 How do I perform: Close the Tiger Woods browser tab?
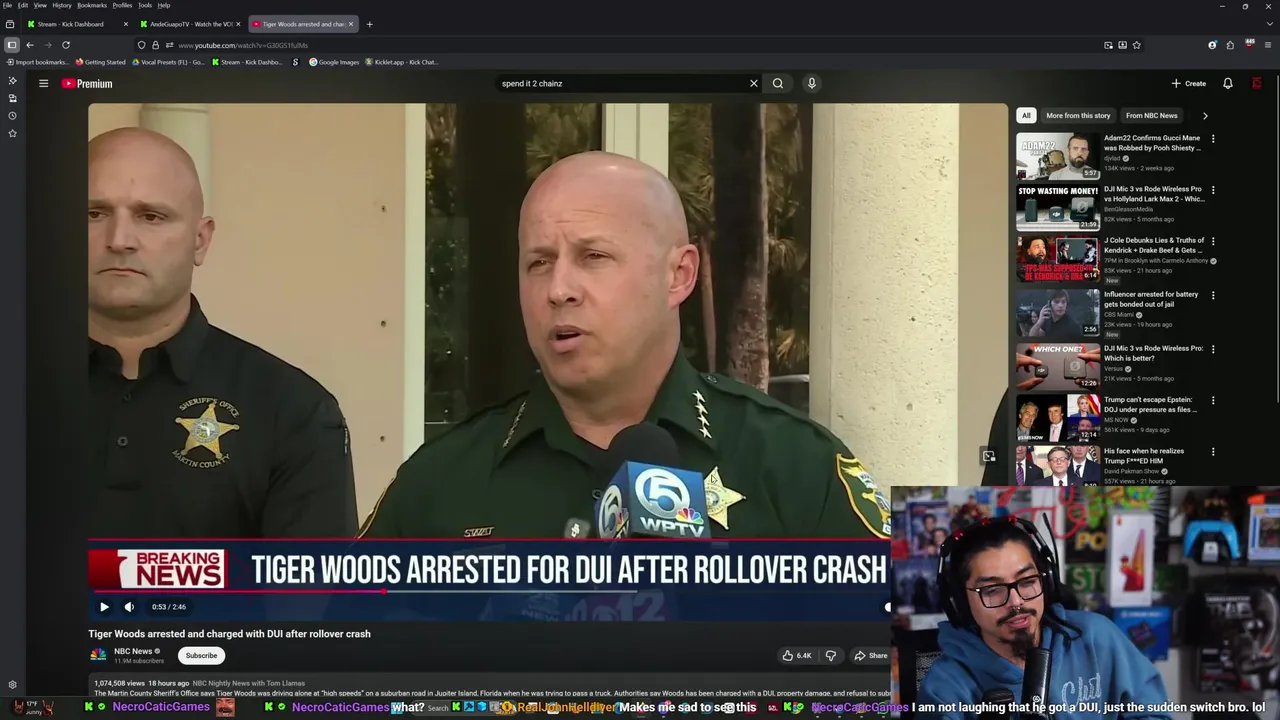[351, 24]
